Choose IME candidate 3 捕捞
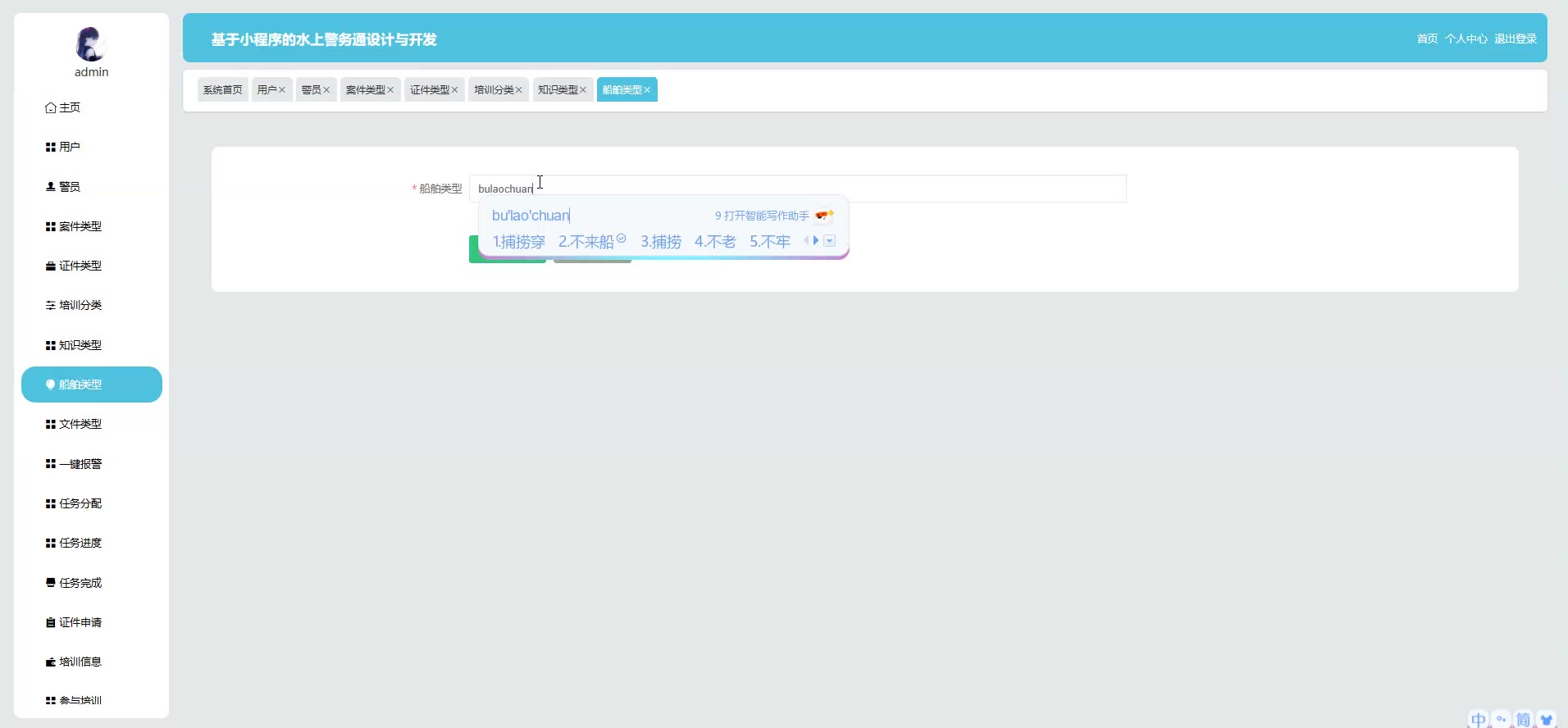The image size is (1568, 728). (x=661, y=242)
